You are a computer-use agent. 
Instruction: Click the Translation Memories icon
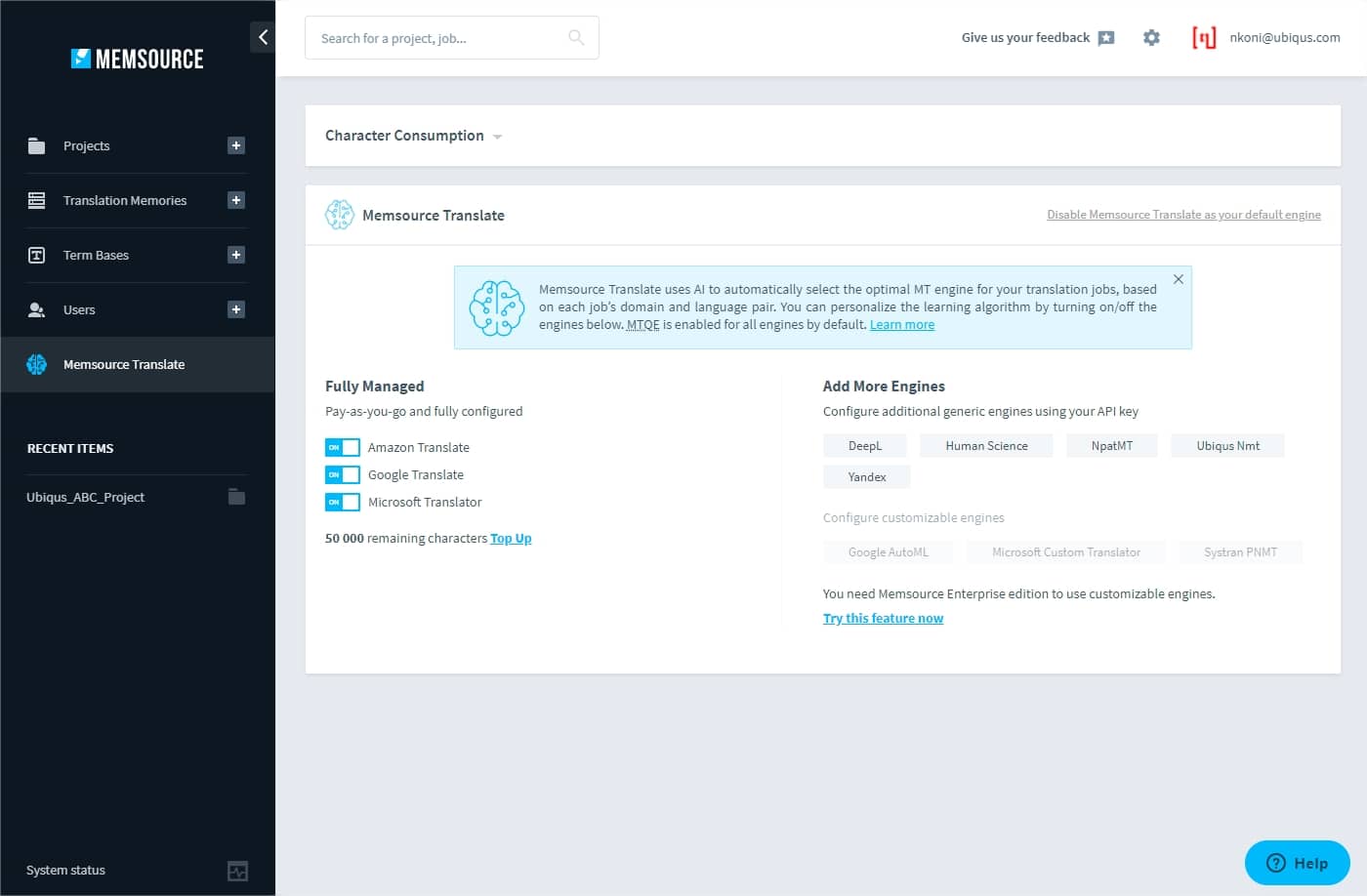36,200
